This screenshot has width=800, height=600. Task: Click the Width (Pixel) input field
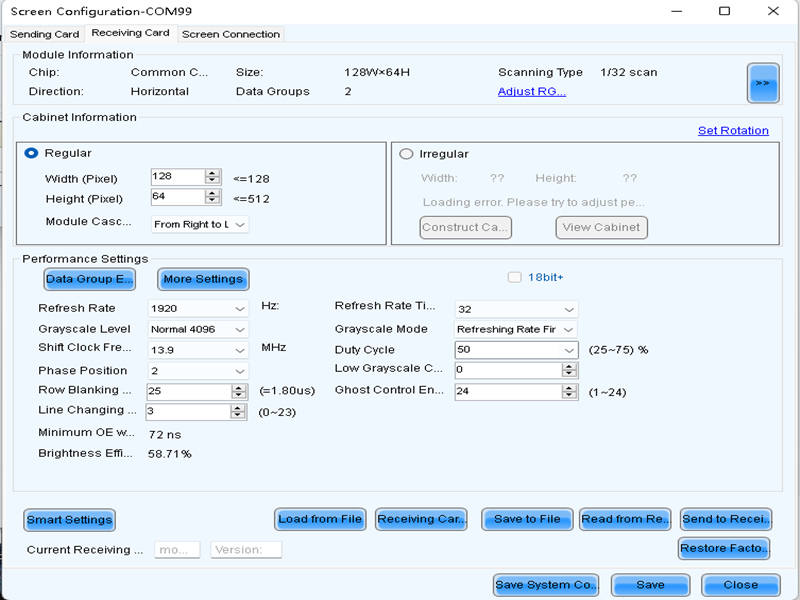(176, 177)
